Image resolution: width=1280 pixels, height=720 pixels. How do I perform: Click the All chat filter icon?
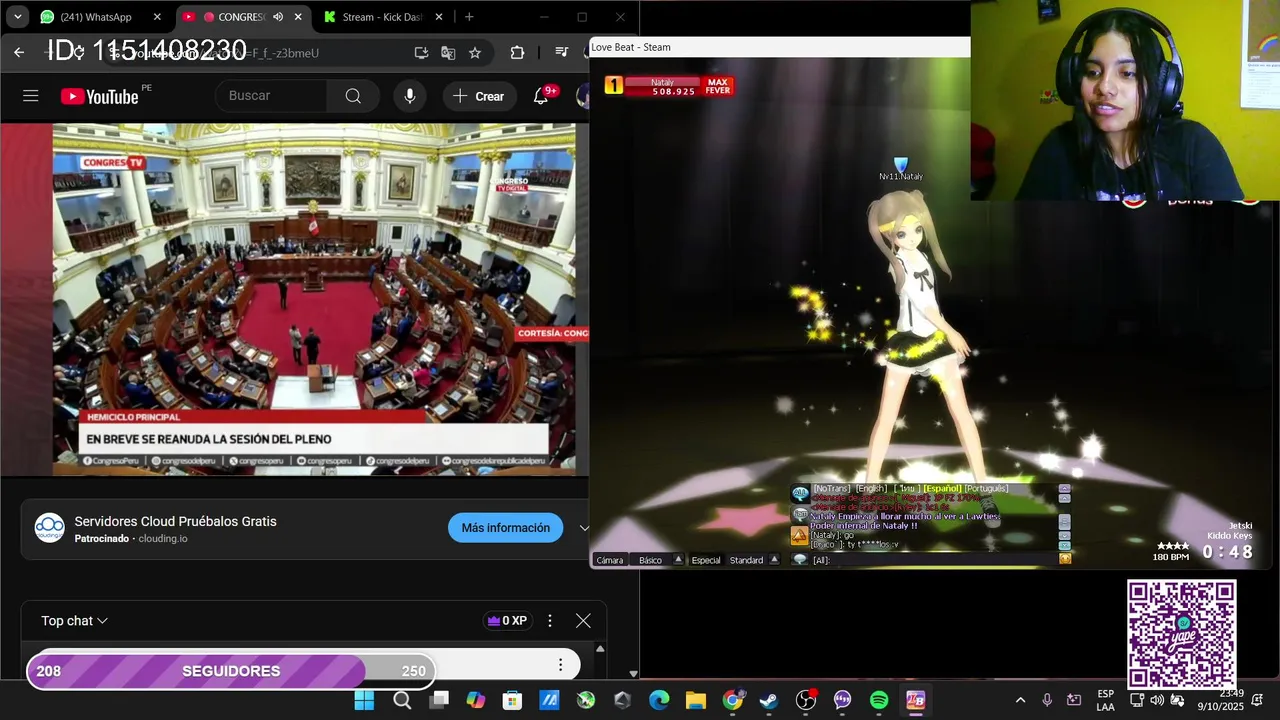pyautogui.click(x=799, y=494)
